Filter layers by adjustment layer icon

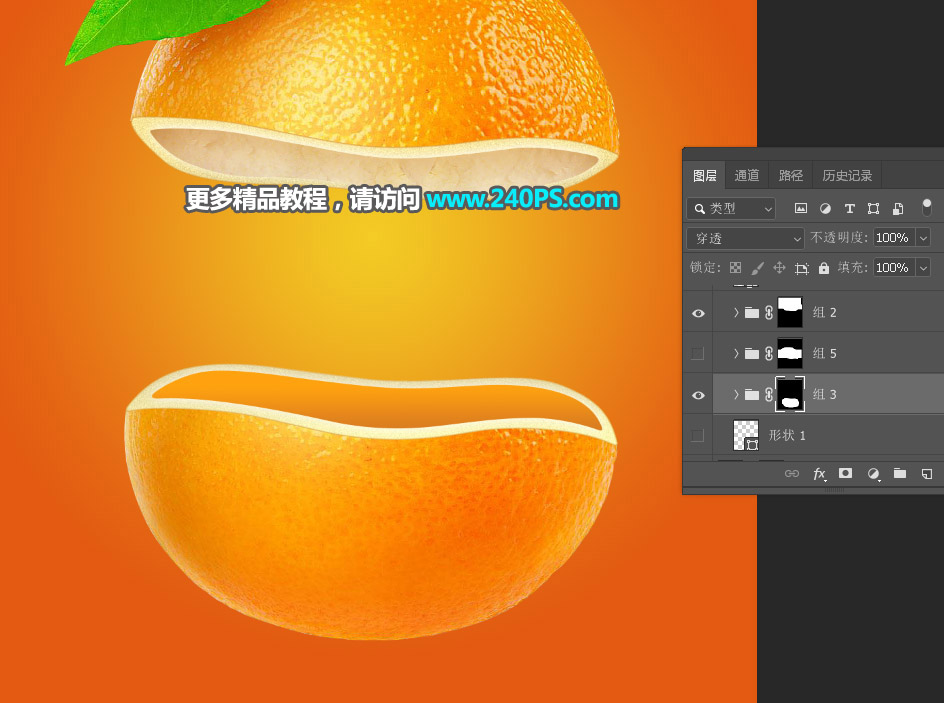point(825,208)
